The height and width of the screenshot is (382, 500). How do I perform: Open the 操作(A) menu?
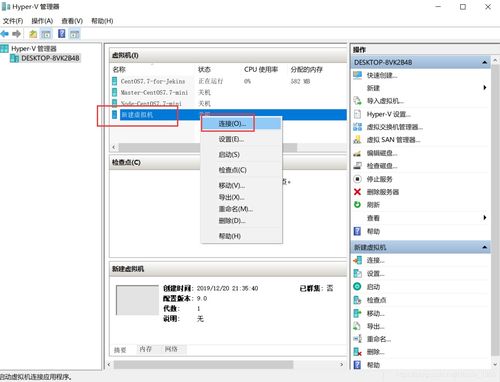point(42,21)
